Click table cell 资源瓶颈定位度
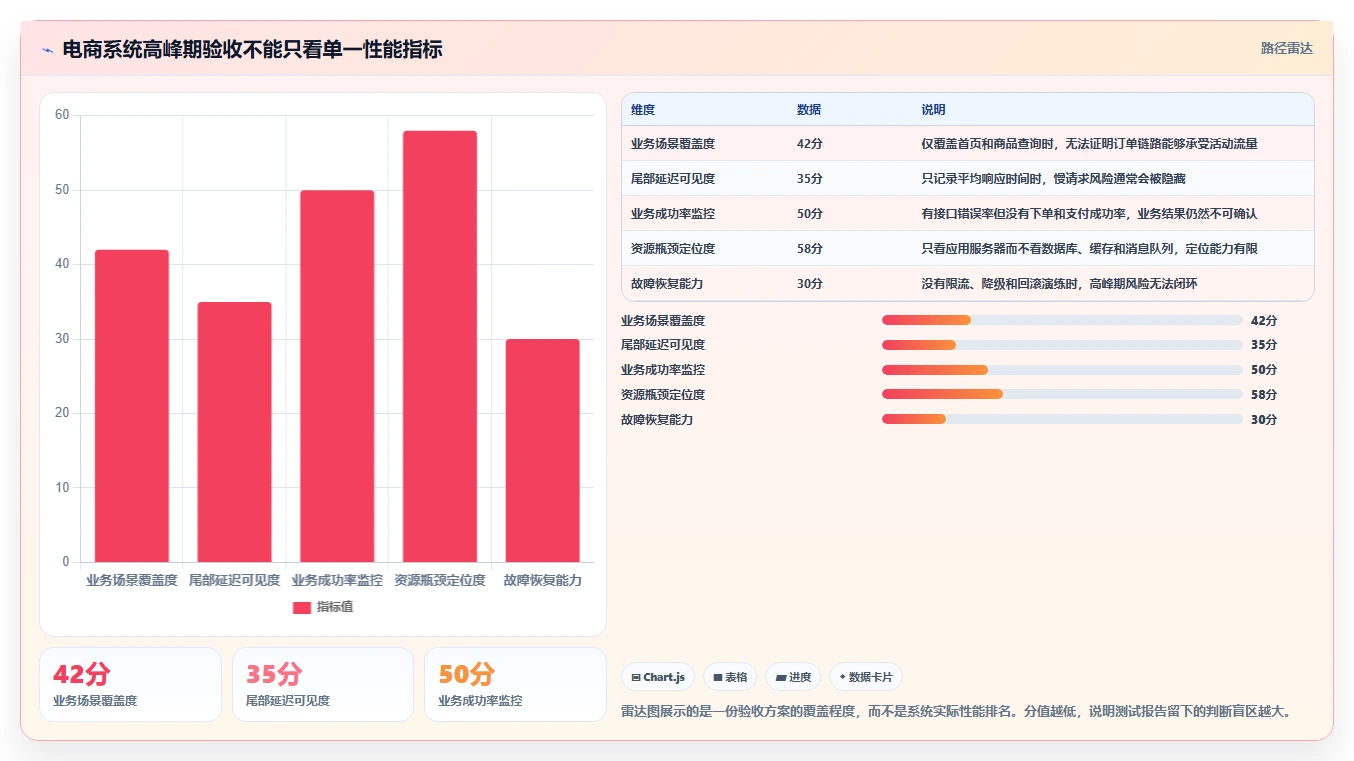 673,249
